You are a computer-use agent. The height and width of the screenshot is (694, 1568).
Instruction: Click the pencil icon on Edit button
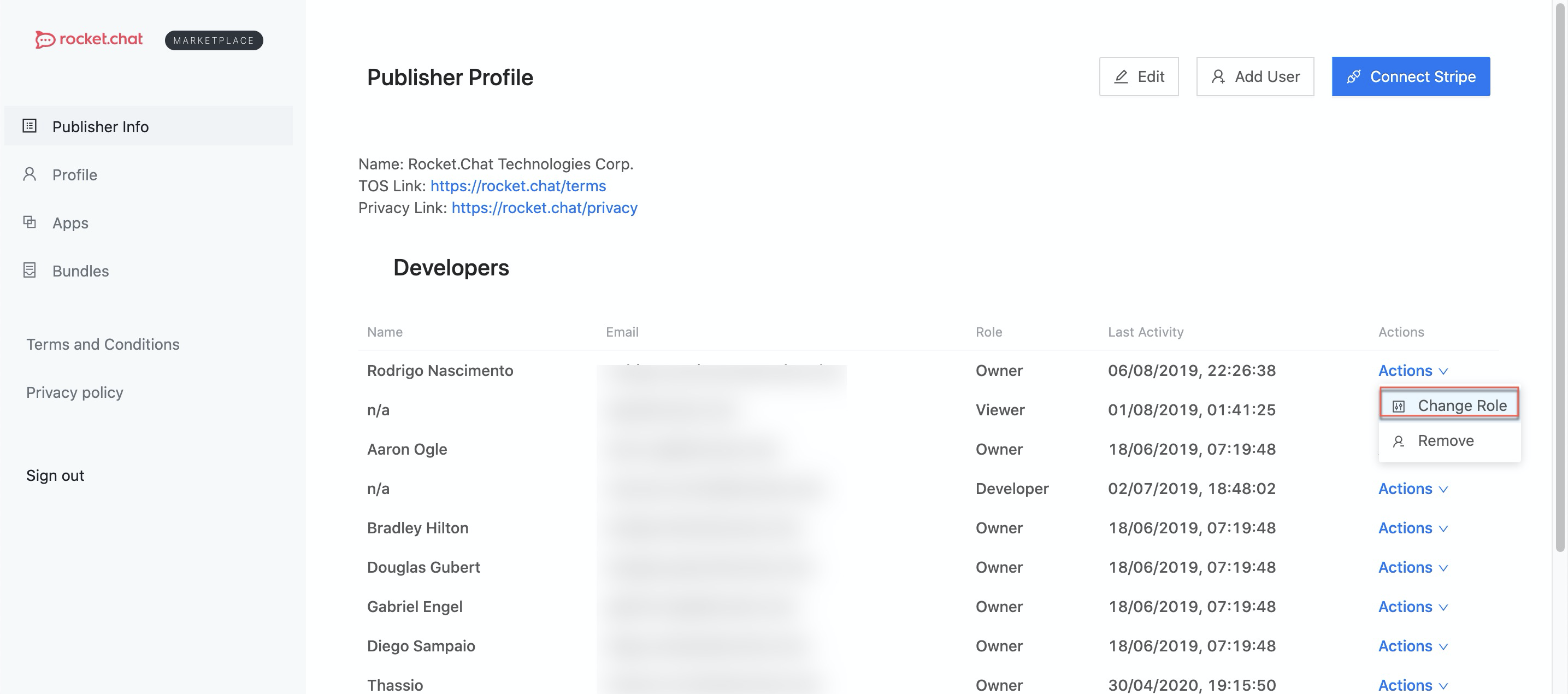tap(1121, 77)
